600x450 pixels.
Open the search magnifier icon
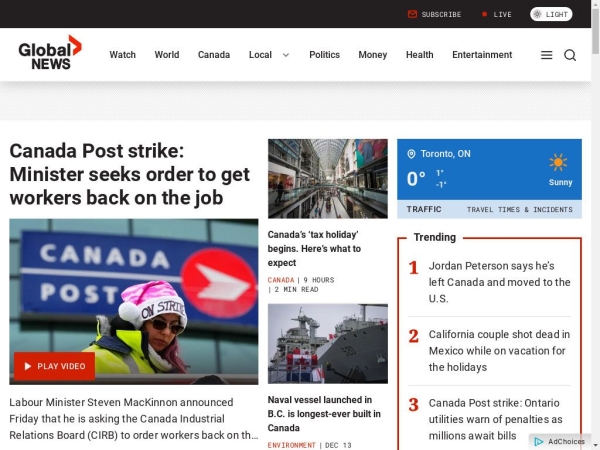(570, 55)
